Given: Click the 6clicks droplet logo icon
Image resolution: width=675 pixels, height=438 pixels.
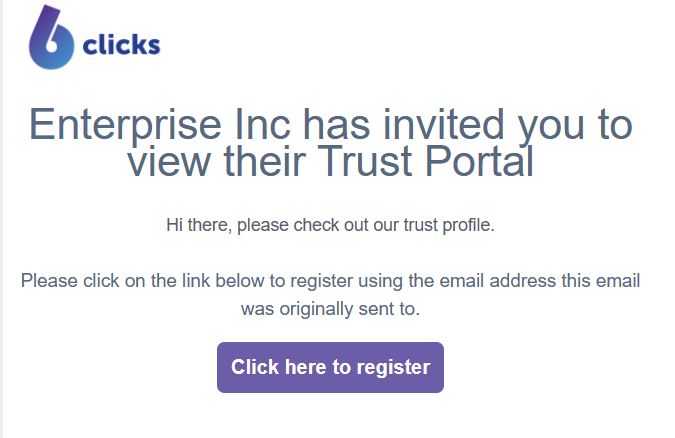Looking at the screenshot, I should (x=51, y=37).
